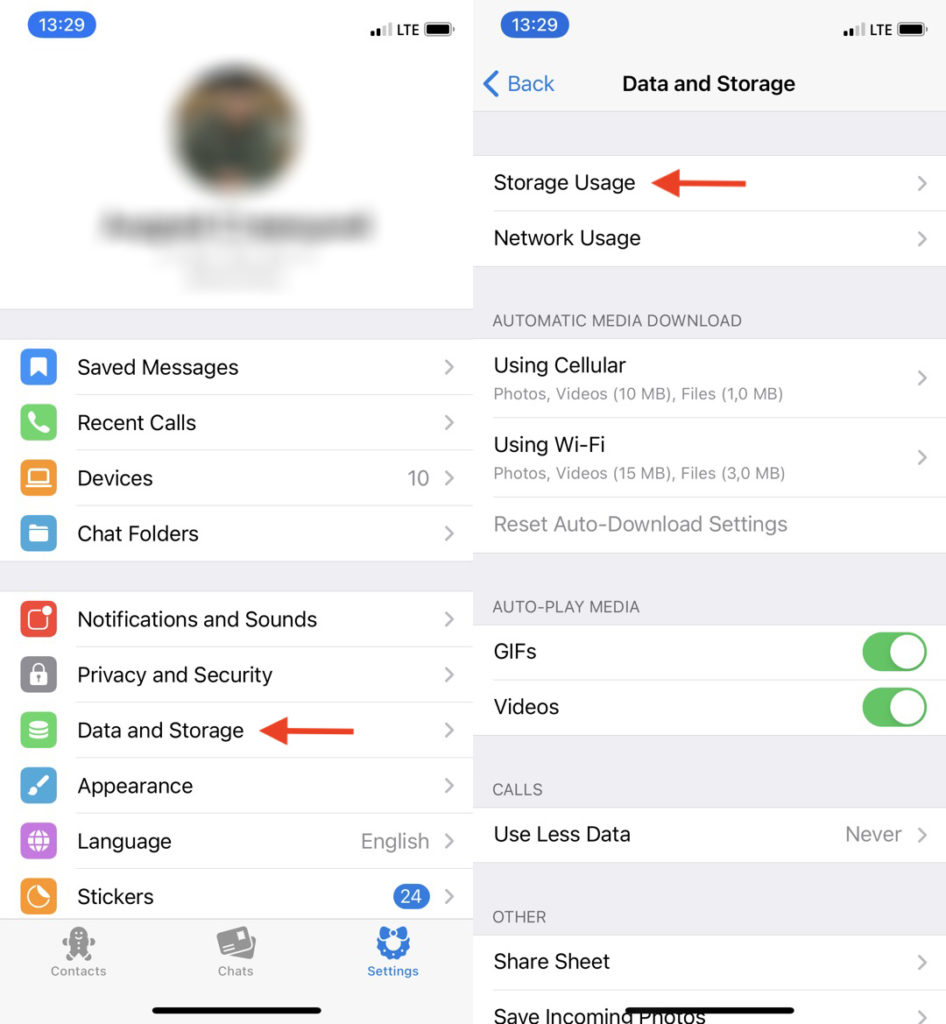Open Using Cellular download settings chevron
The width and height of the screenshot is (946, 1024).
coord(922,378)
